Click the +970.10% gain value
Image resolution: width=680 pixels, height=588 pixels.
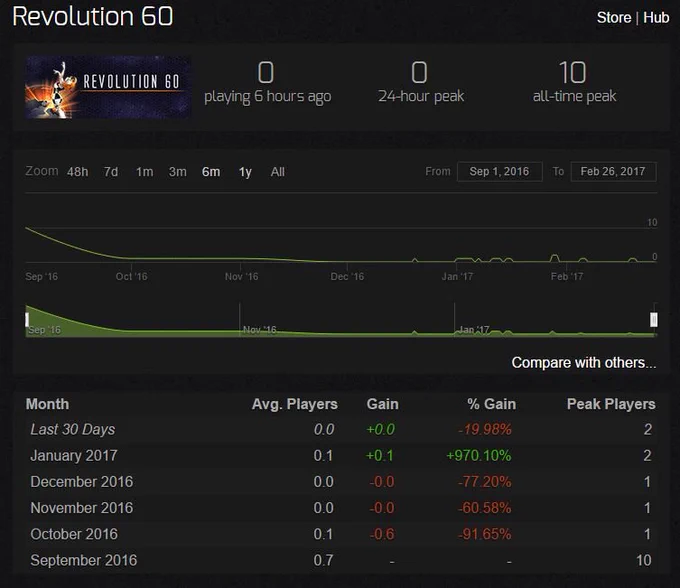click(479, 456)
